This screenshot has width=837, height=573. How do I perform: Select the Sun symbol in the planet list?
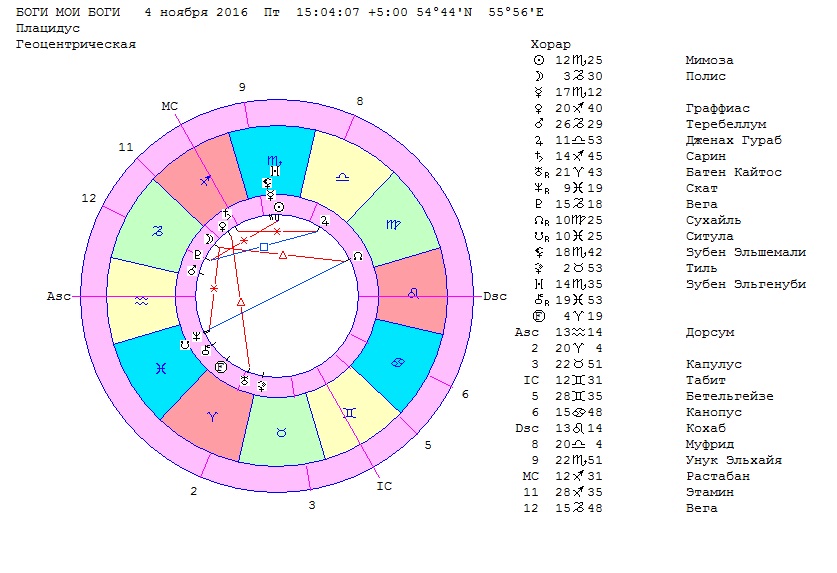(x=541, y=60)
